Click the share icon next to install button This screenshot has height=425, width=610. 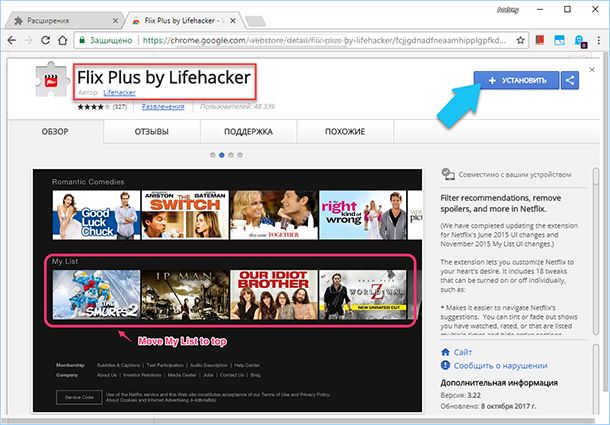tap(570, 79)
